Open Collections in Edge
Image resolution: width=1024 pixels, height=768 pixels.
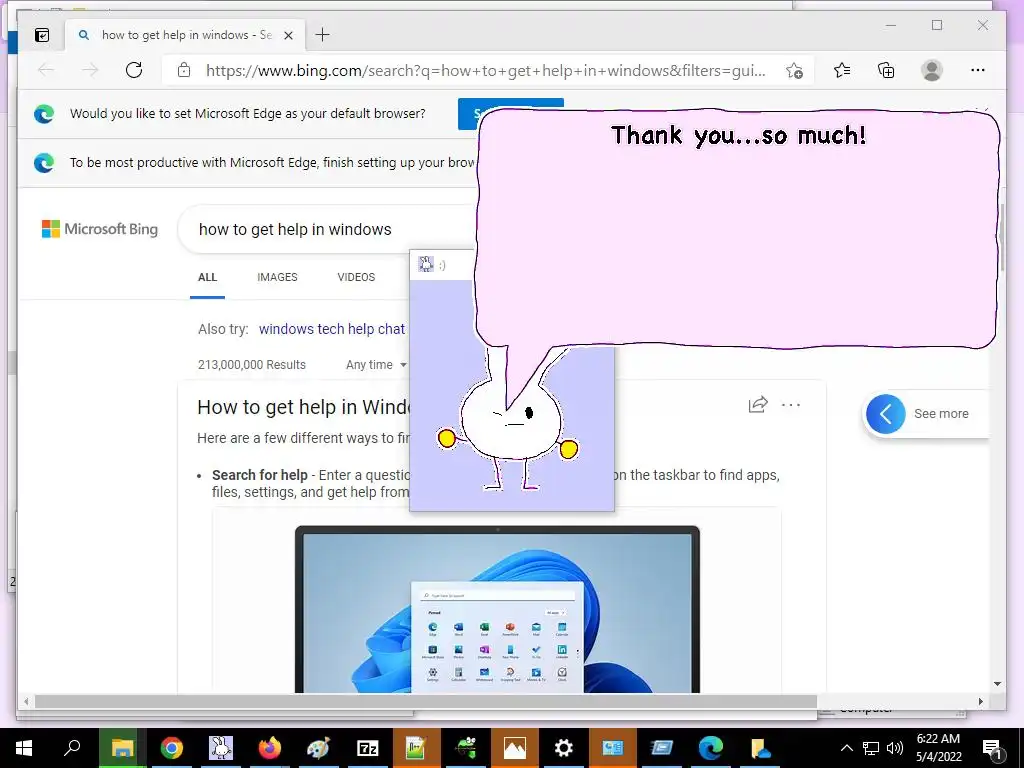[x=886, y=70]
